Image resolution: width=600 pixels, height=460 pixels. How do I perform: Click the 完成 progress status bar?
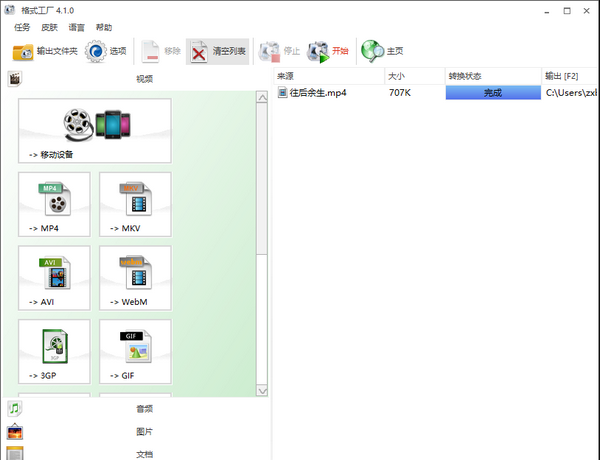(492, 93)
